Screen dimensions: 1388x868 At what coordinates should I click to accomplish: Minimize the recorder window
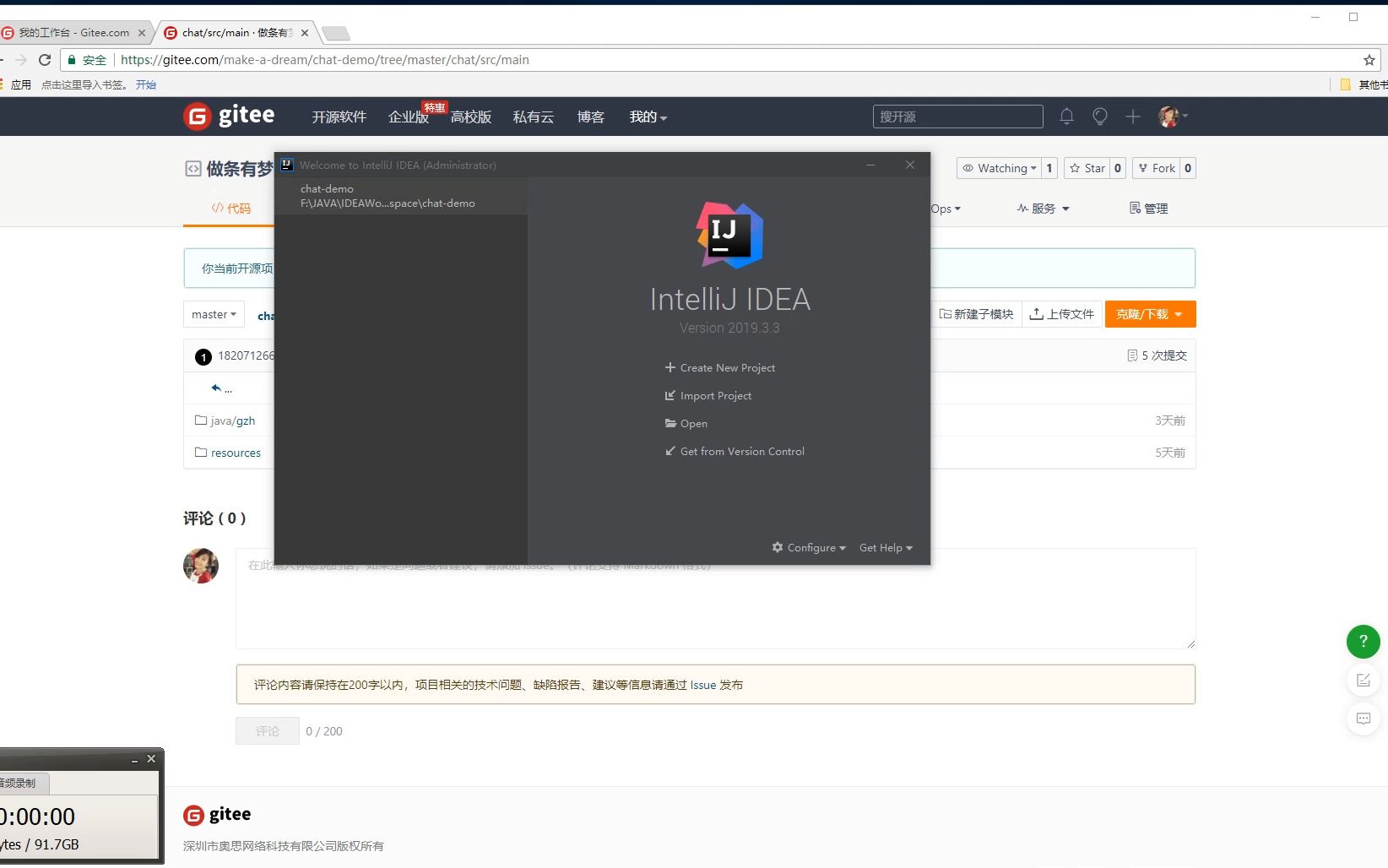tap(134, 760)
